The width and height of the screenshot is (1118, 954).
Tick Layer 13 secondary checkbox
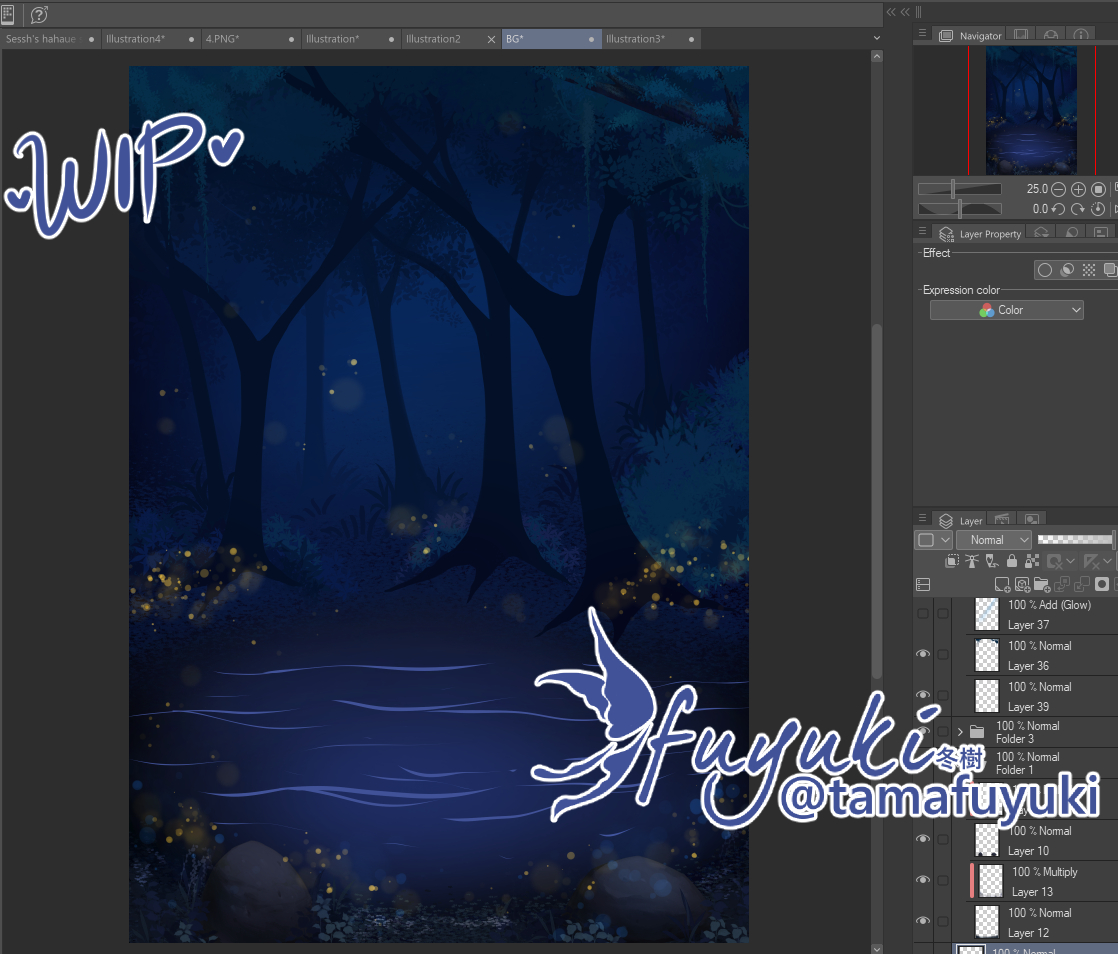(943, 880)
